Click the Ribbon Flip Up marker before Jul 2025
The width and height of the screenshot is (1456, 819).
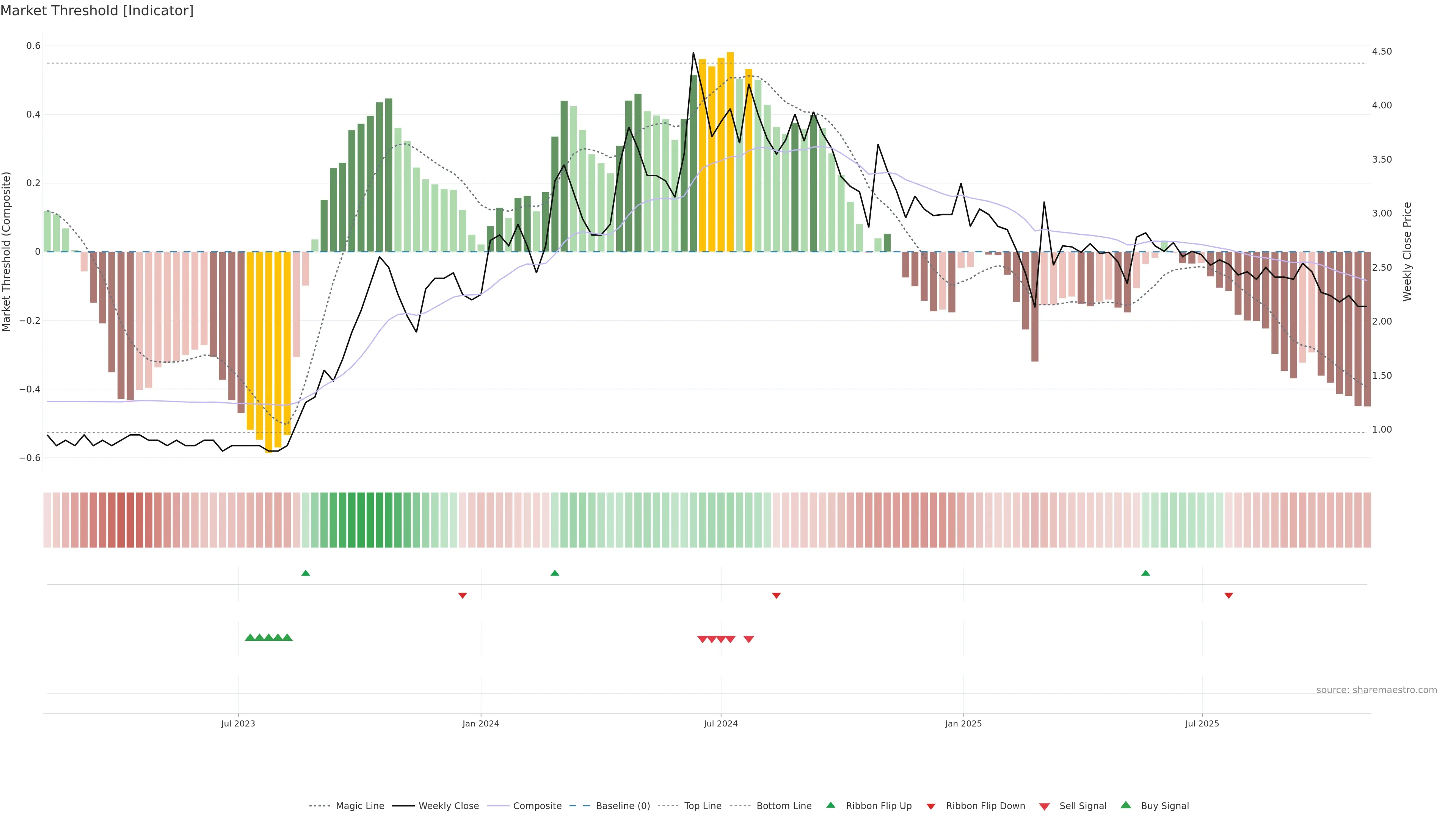point(1146,573)
